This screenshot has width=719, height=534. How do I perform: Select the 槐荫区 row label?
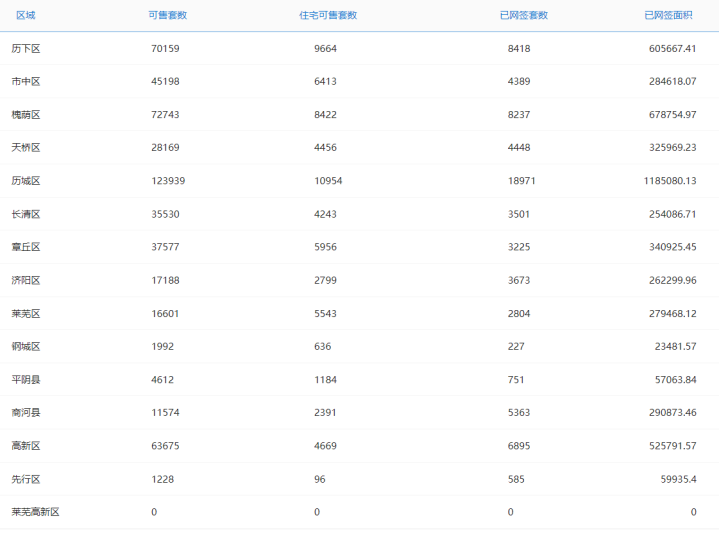[x=26, y=115]
